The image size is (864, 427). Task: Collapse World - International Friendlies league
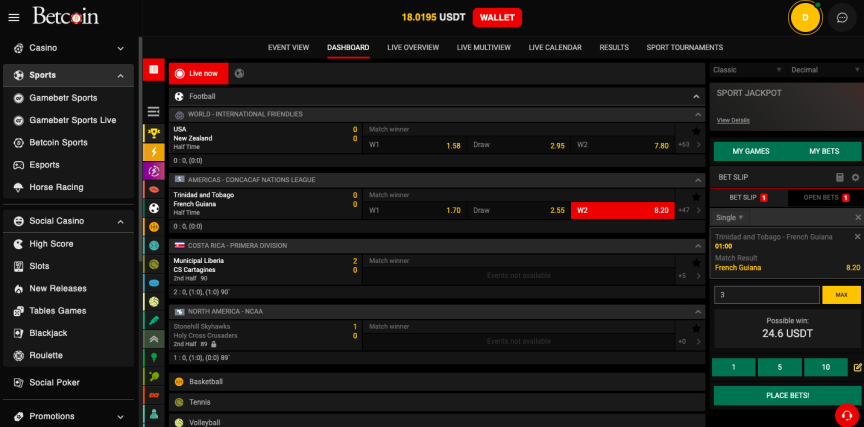click(x=698, y=115)
